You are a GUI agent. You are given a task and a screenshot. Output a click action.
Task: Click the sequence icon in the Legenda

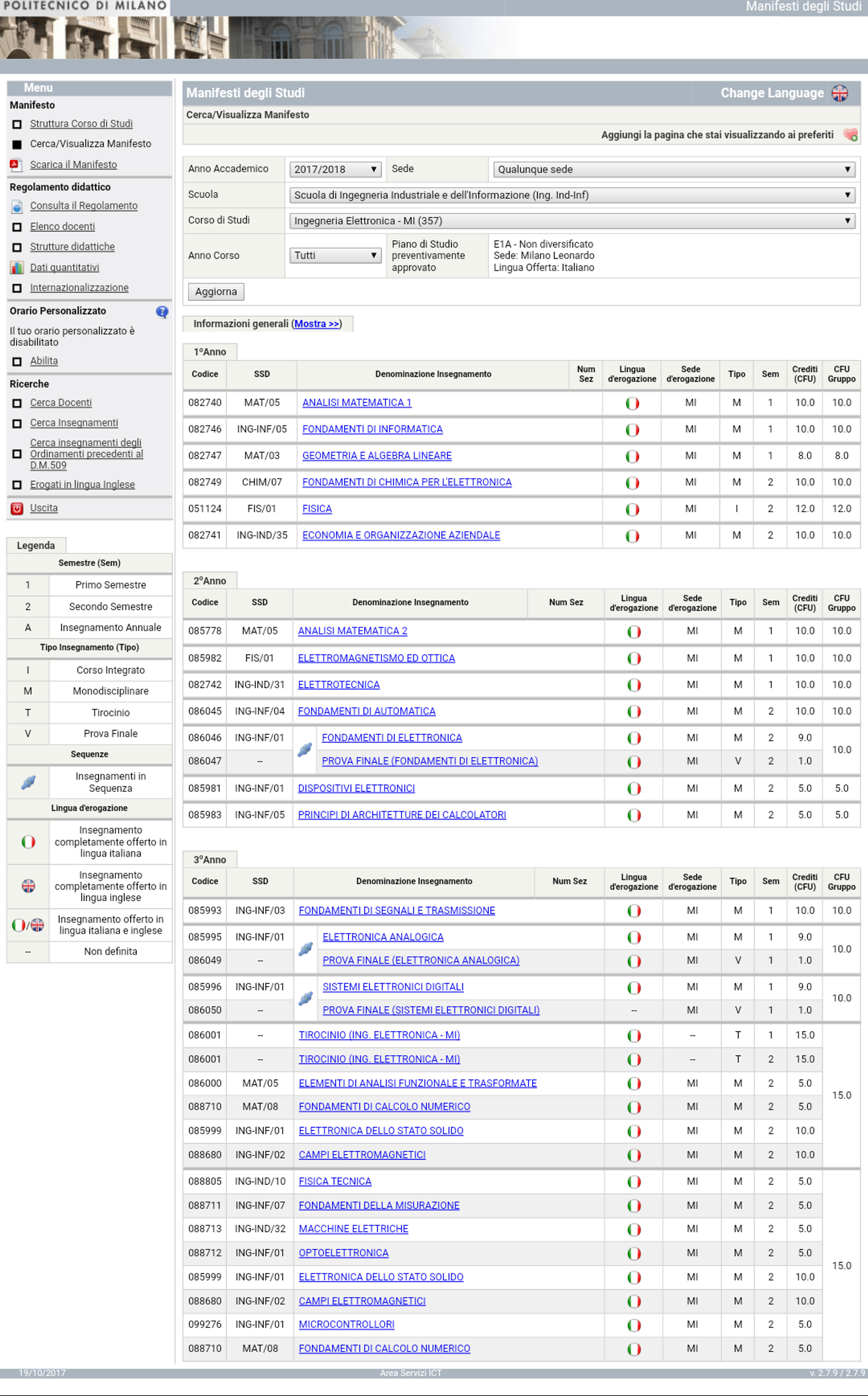(x=28, y=782)
